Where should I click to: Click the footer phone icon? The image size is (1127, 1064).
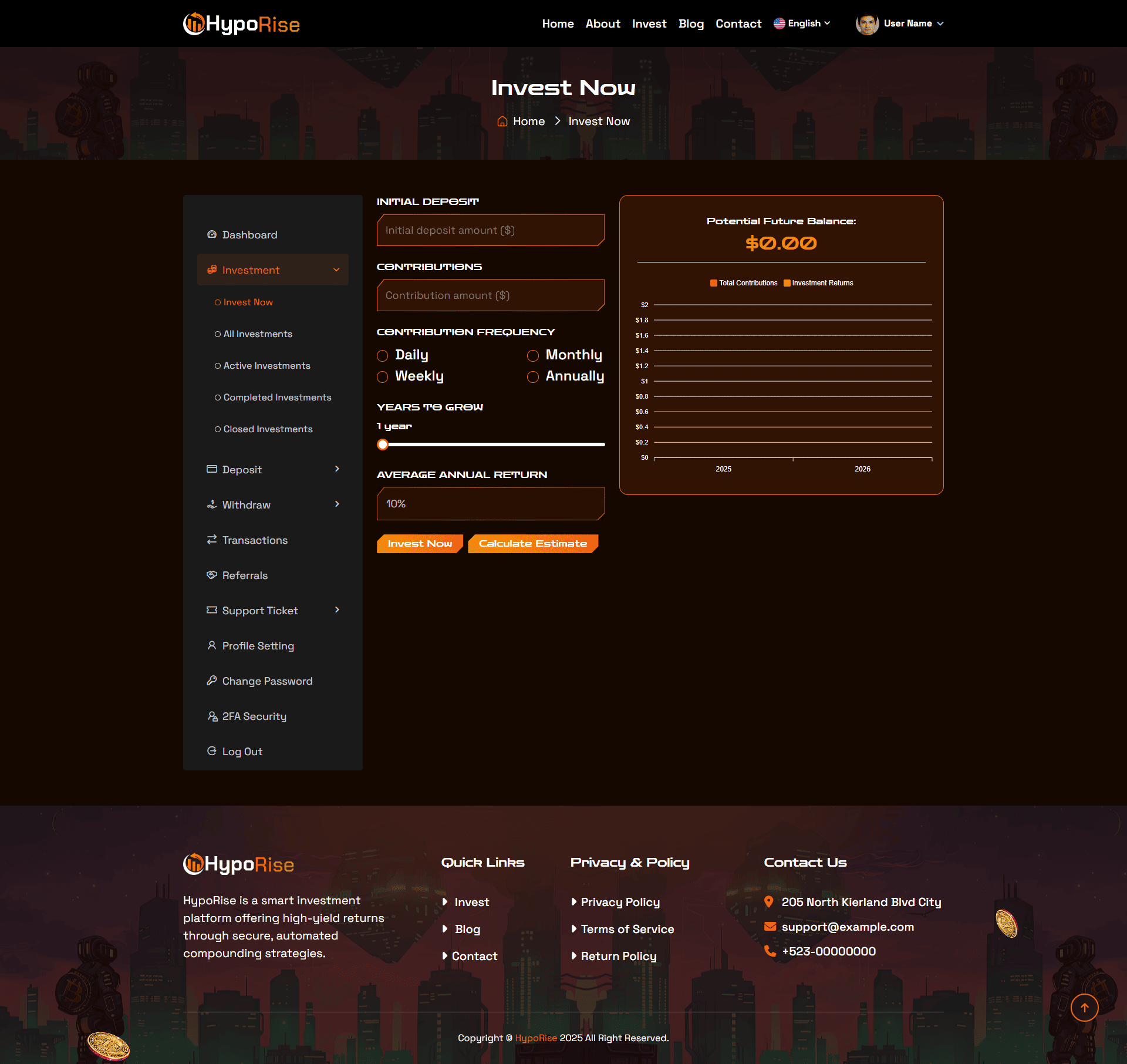click(770, 951)
